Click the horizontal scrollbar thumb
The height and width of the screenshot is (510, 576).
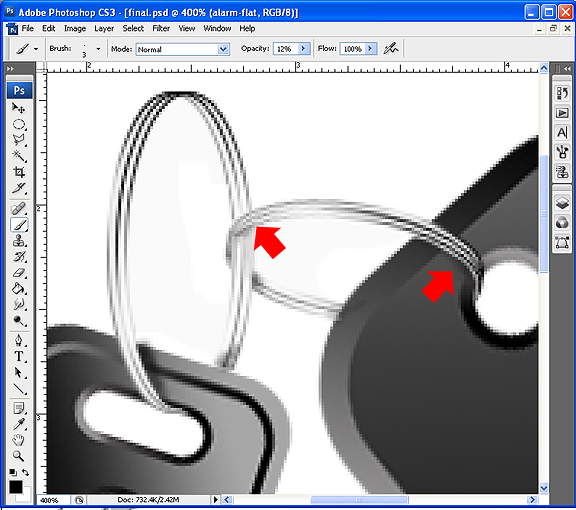pyautogui.click(x=359, y=500)
